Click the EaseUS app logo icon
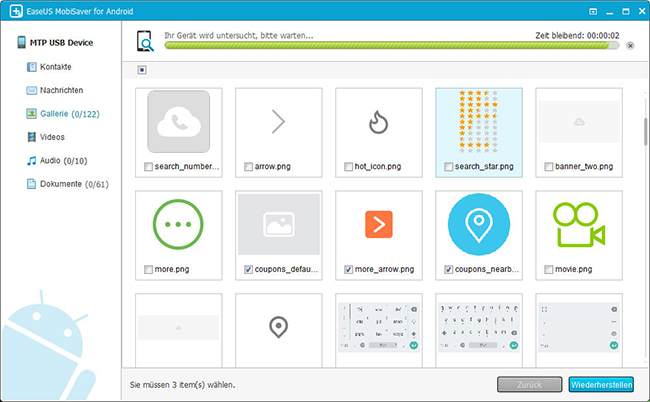Screen dimensions: 650x402 tap(10, 10)
